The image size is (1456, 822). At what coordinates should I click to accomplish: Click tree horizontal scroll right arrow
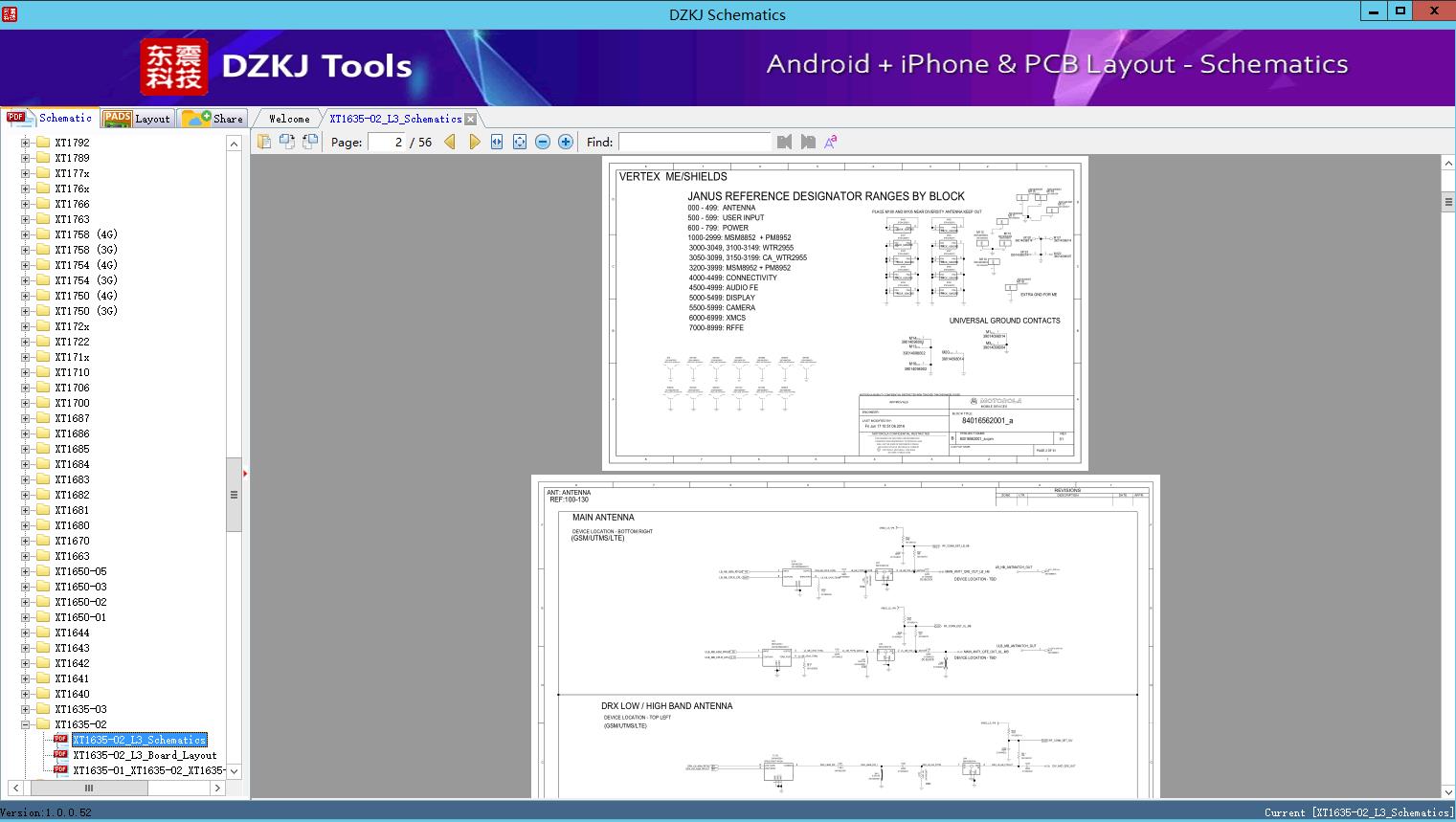pos(217,788)
